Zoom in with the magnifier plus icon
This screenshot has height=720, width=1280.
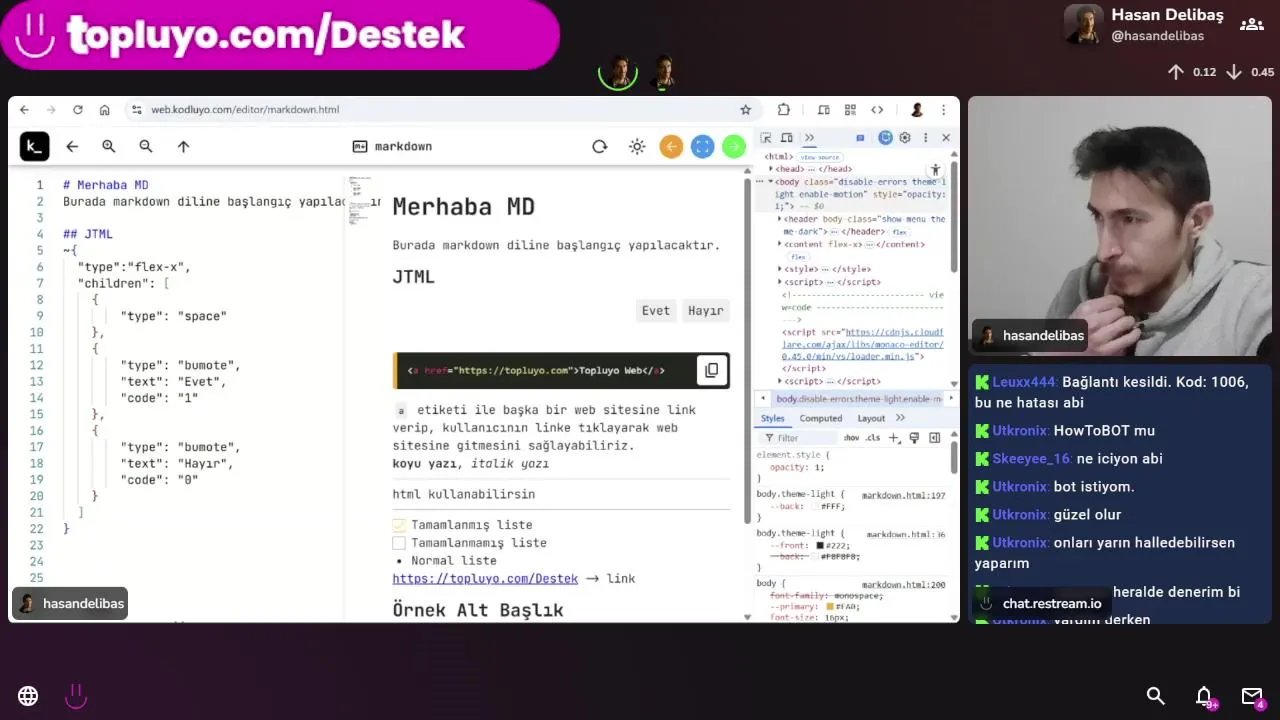pyautogui.click(x=109, y=146)
